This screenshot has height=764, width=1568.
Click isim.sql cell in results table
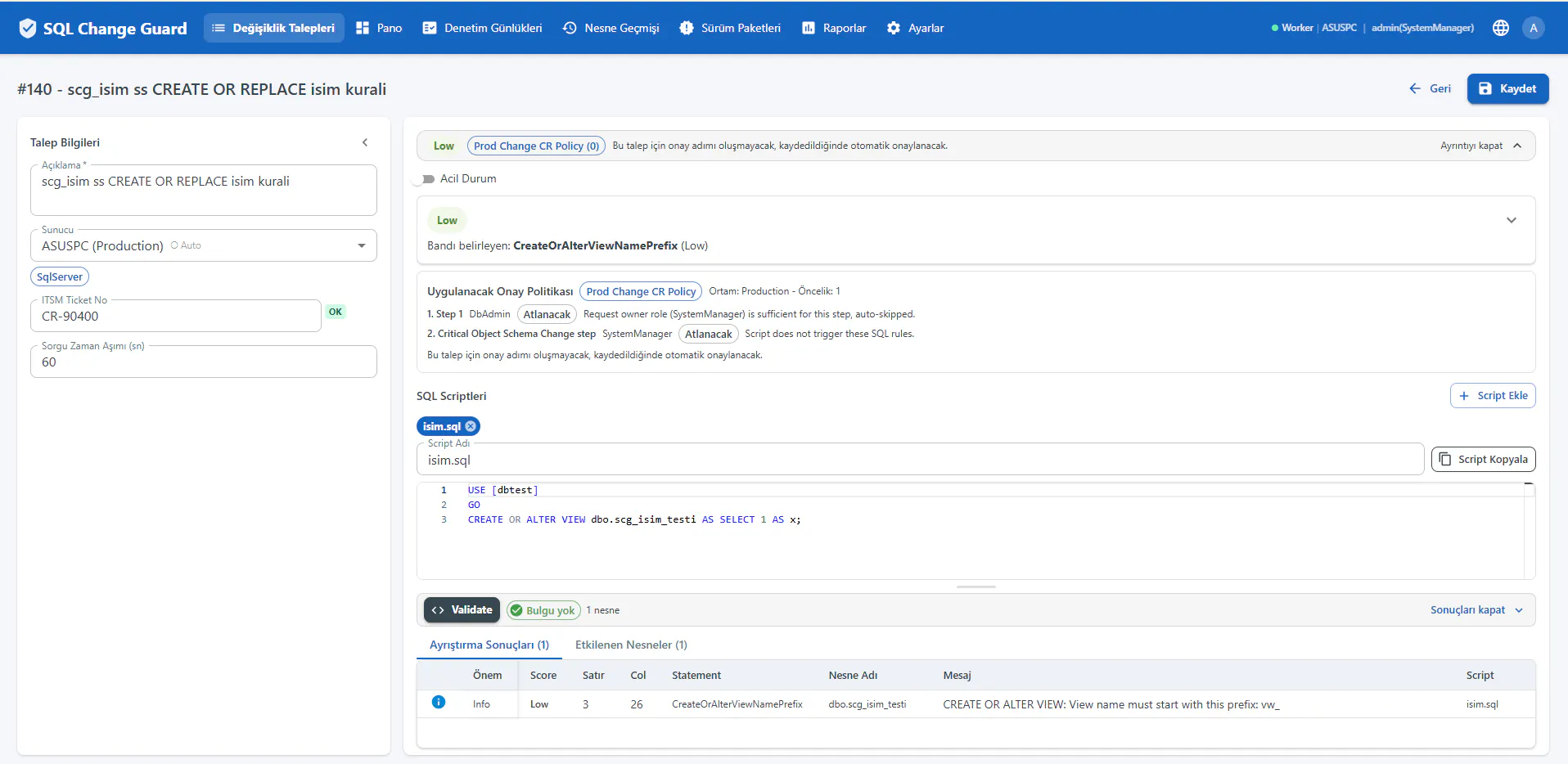pyautogui.click(x=1482, y=704)
